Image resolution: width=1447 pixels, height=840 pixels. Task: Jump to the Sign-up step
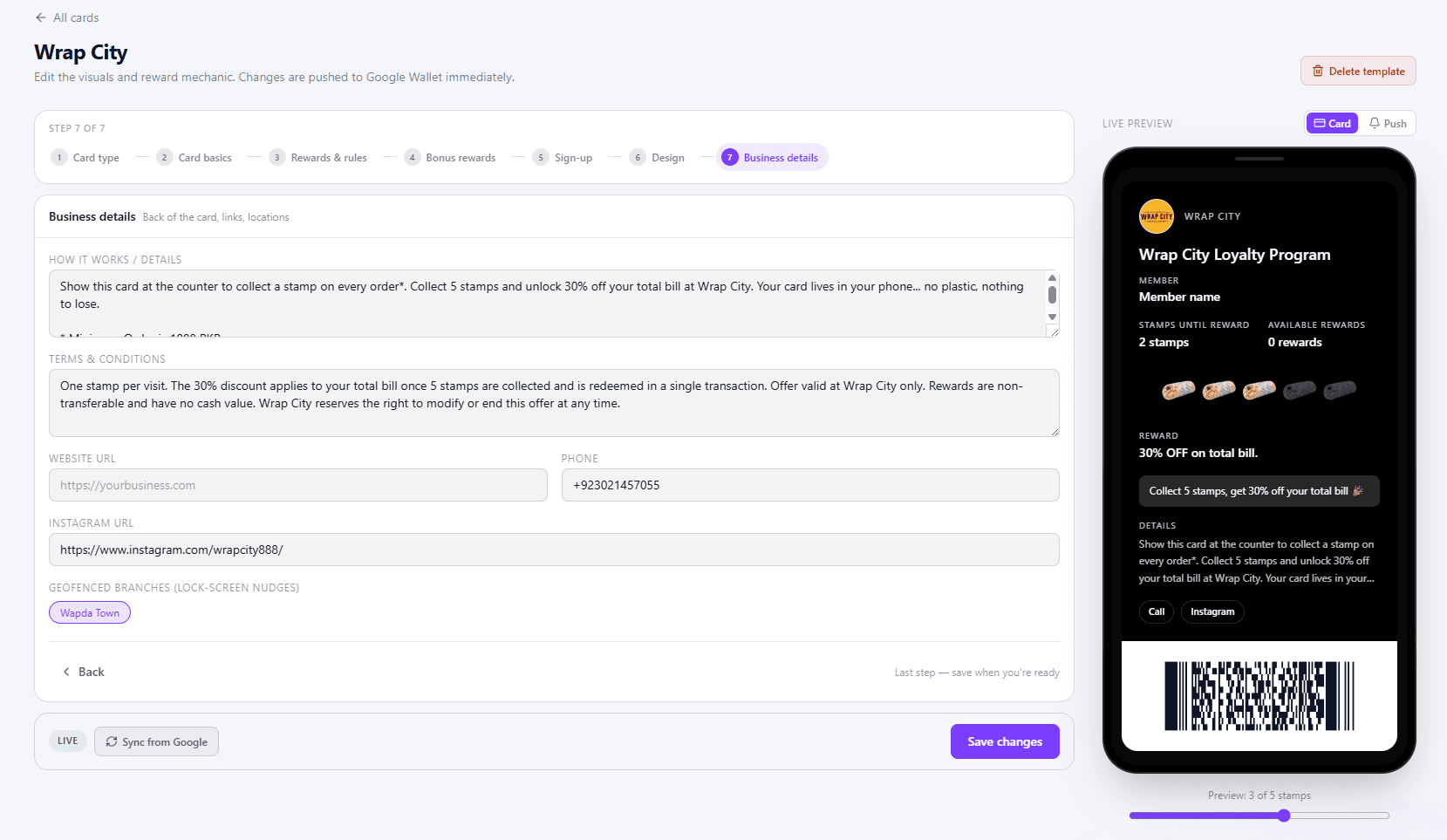(x=563, y=158)
